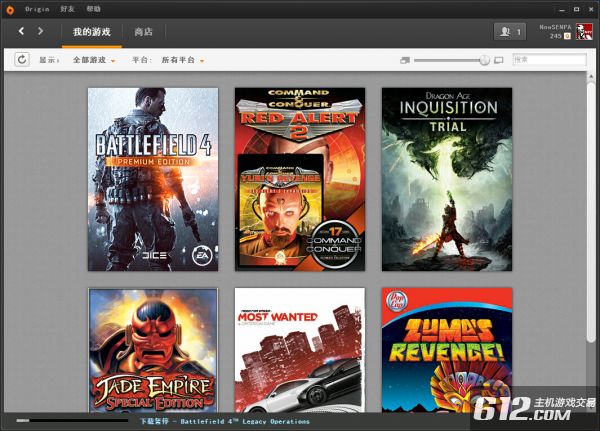Open the 下载暂停 Battlefield 4 status text
Screen dimensions: 600x431
tap(225, 421)
